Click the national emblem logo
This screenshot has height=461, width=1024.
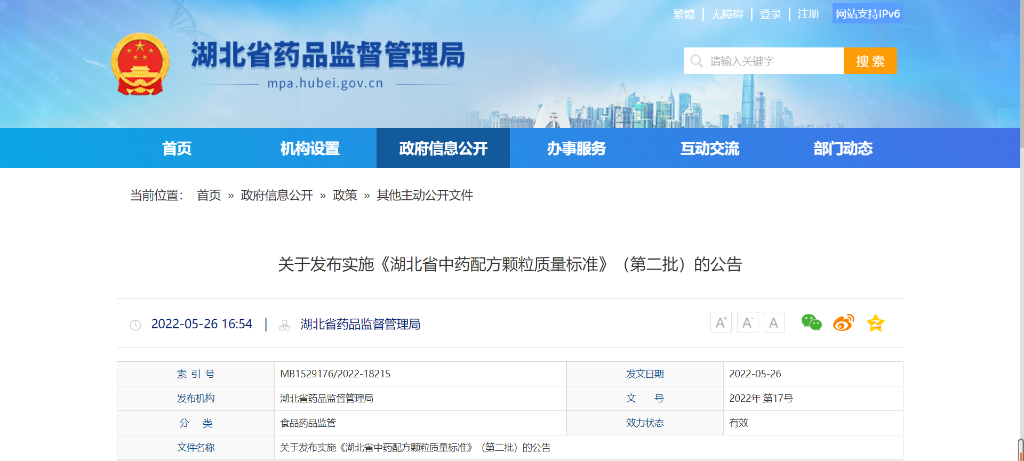140,67
